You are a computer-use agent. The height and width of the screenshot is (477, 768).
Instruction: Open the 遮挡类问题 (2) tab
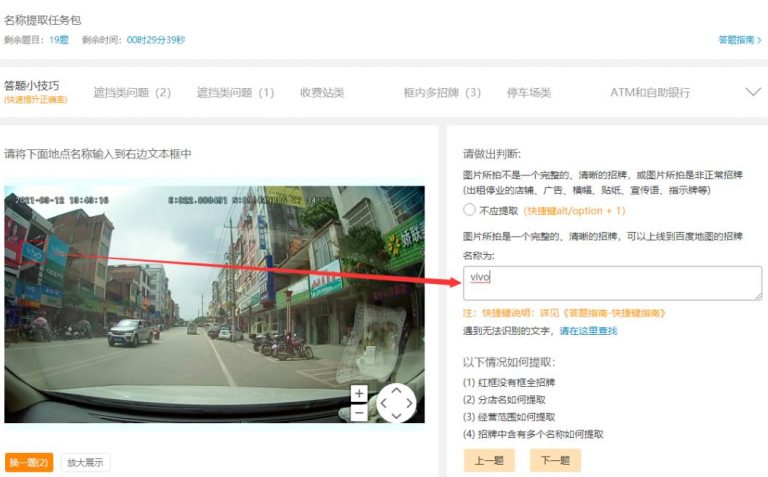tap(132, 92)
